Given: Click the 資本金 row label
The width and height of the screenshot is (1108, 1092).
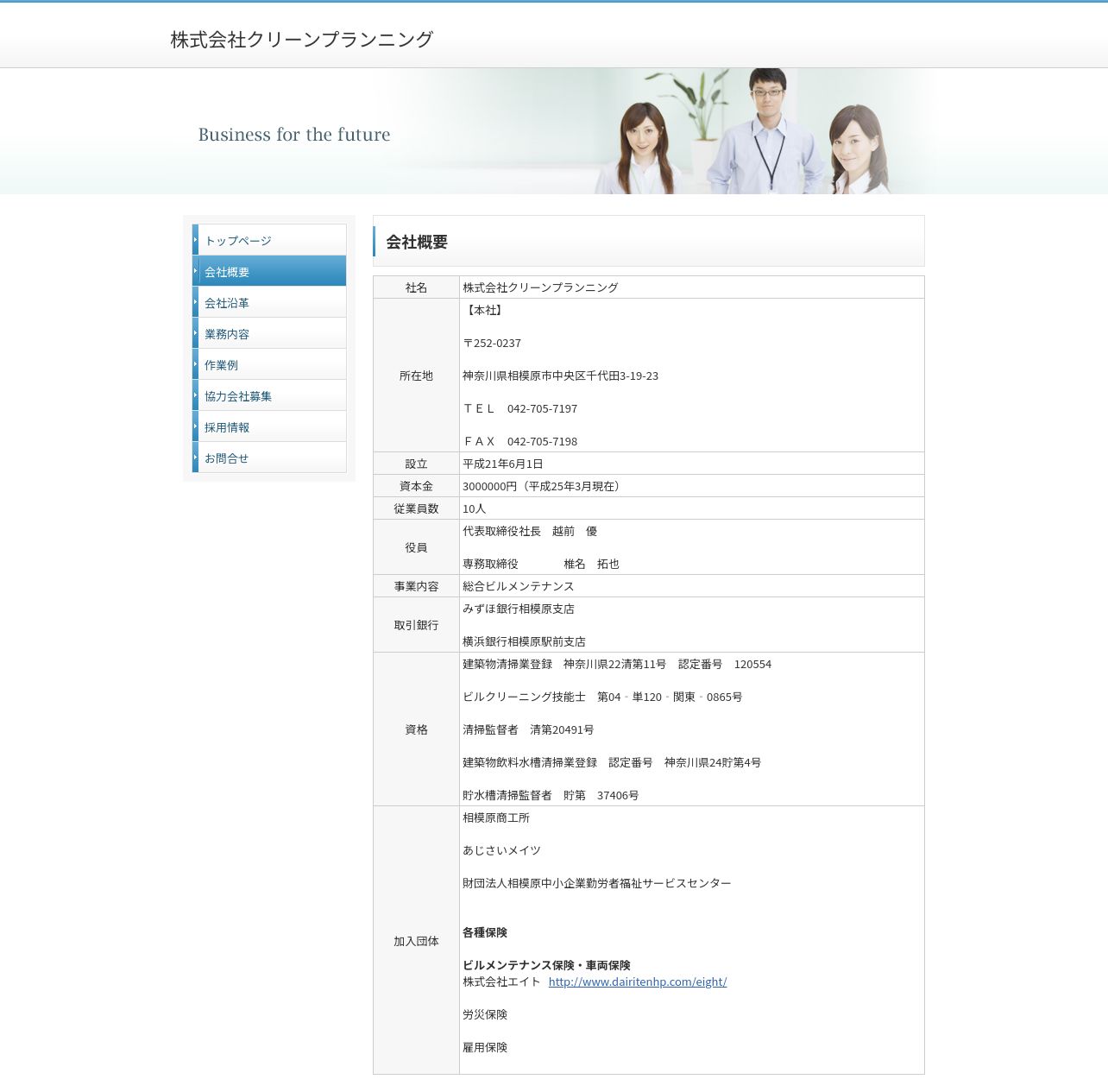Looking at the screenshot, I should tap(416, 486).
